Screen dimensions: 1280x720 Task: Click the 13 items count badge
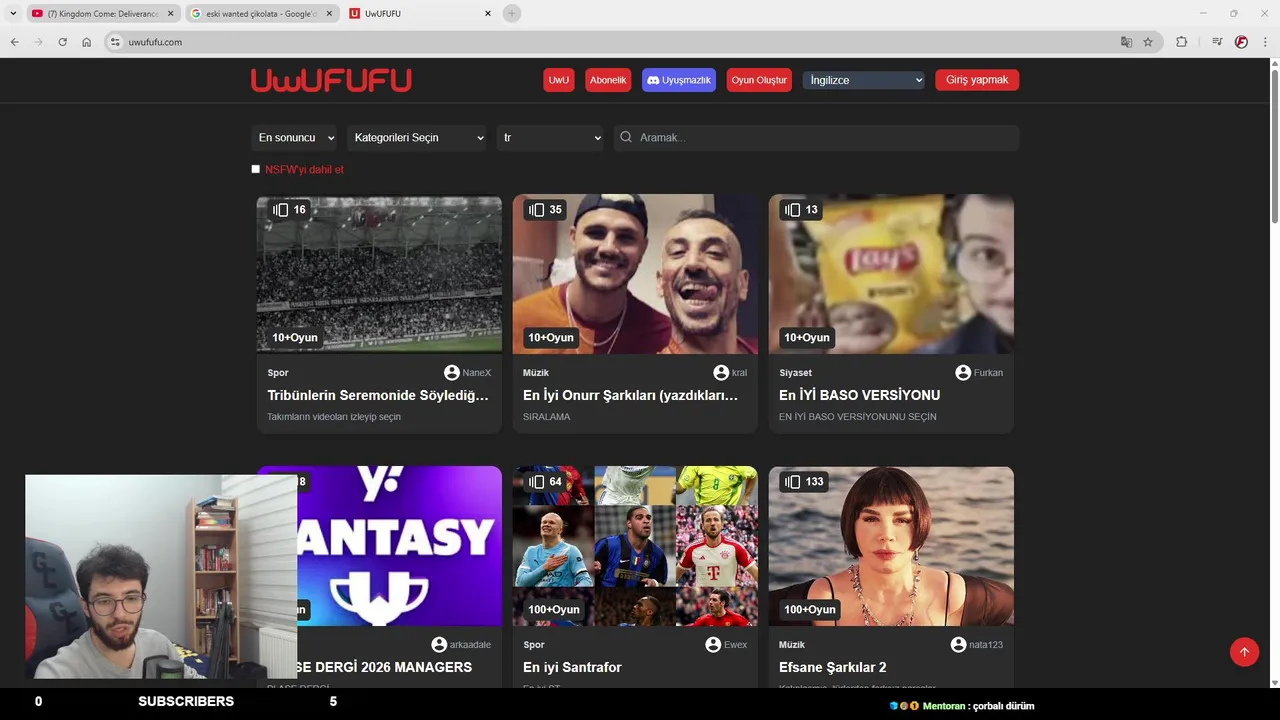[802, 210]
